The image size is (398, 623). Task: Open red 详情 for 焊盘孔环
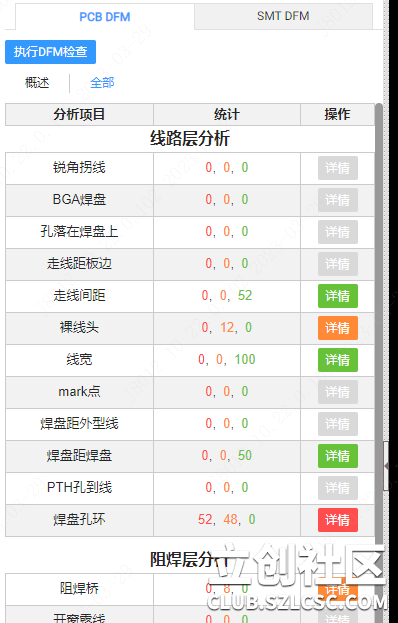(338, 520)
